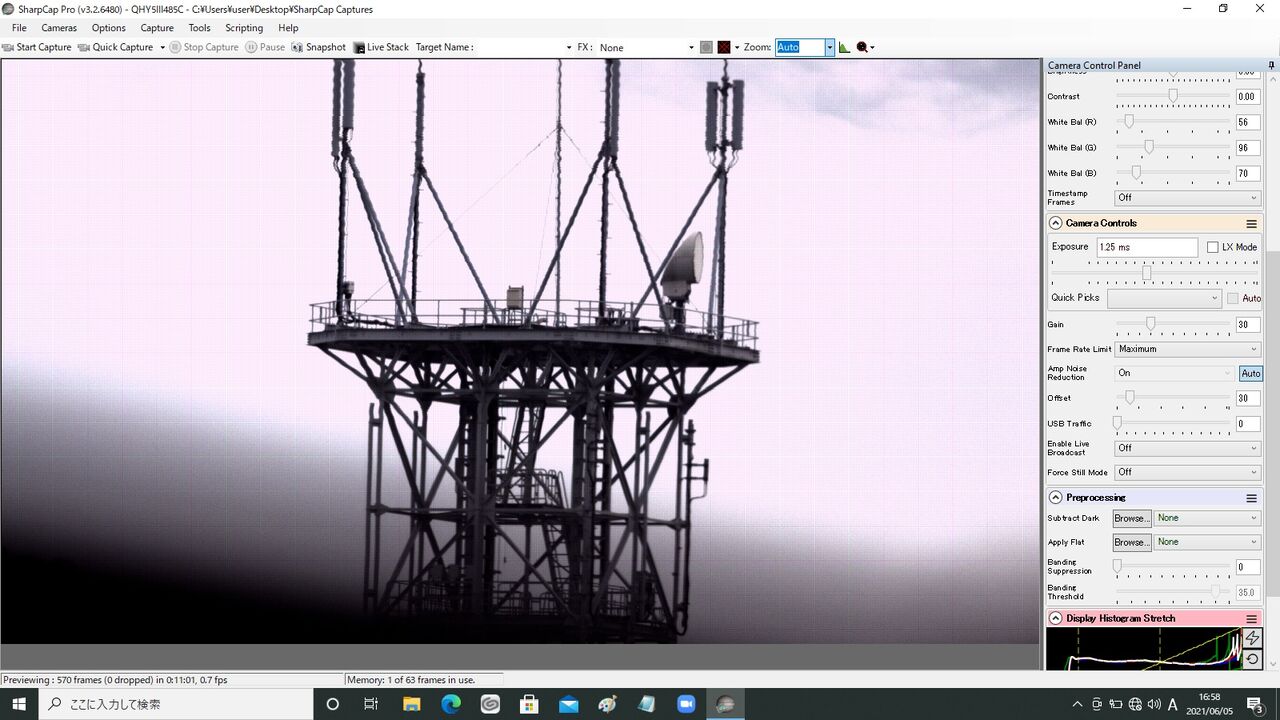Toggle the Quick Picks Auto checkbox
1280x720 pixels.
(1233, 298)
